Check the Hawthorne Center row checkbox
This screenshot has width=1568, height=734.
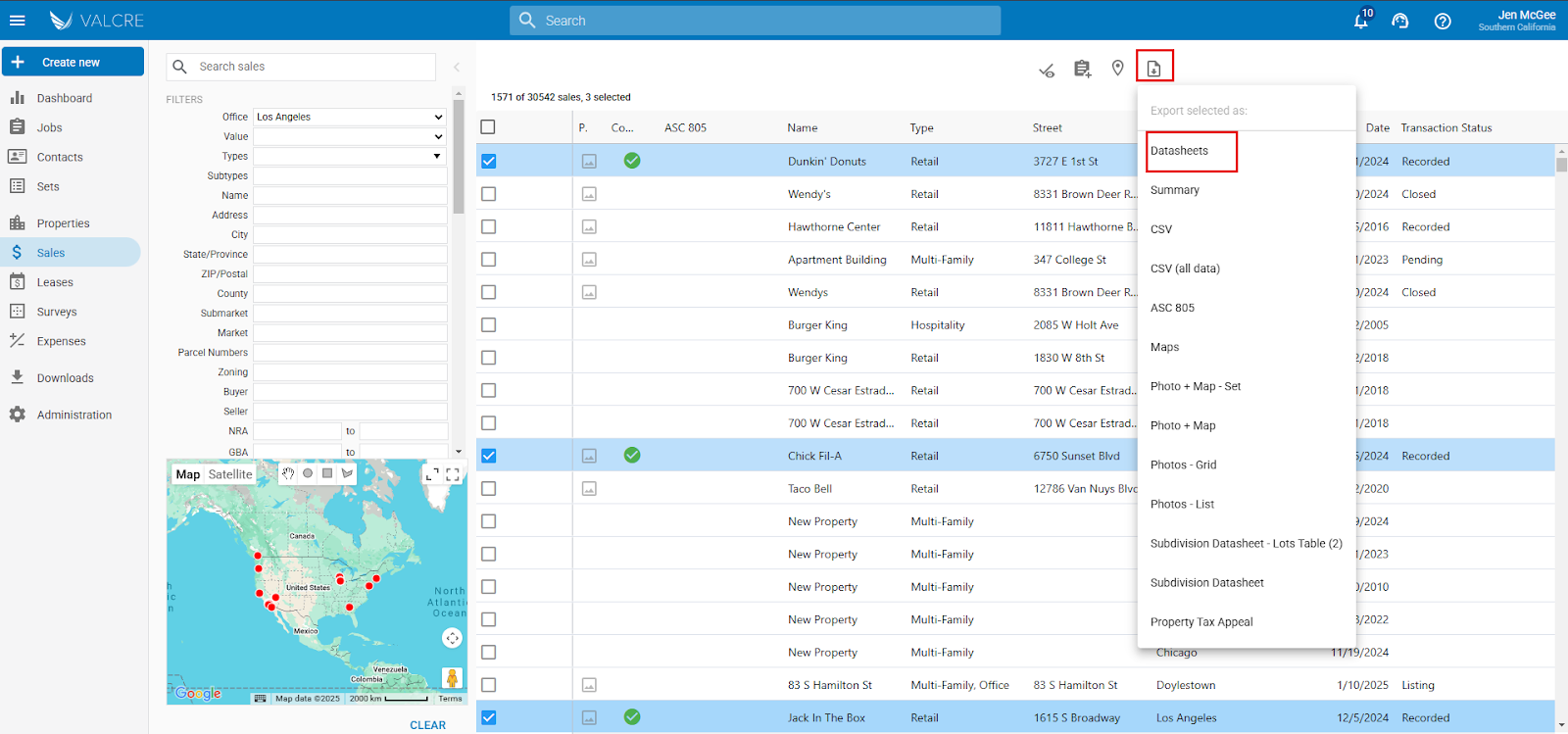point(489,227)
